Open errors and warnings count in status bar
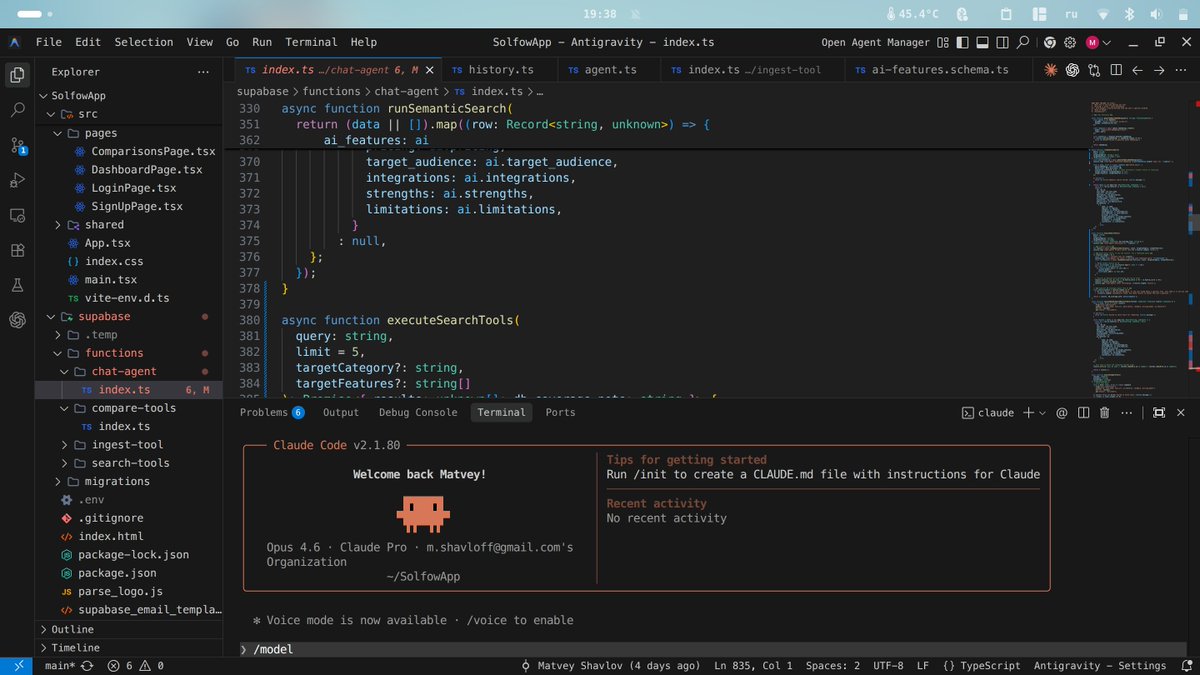This screenshot has width=1200, height=675. 136,665
